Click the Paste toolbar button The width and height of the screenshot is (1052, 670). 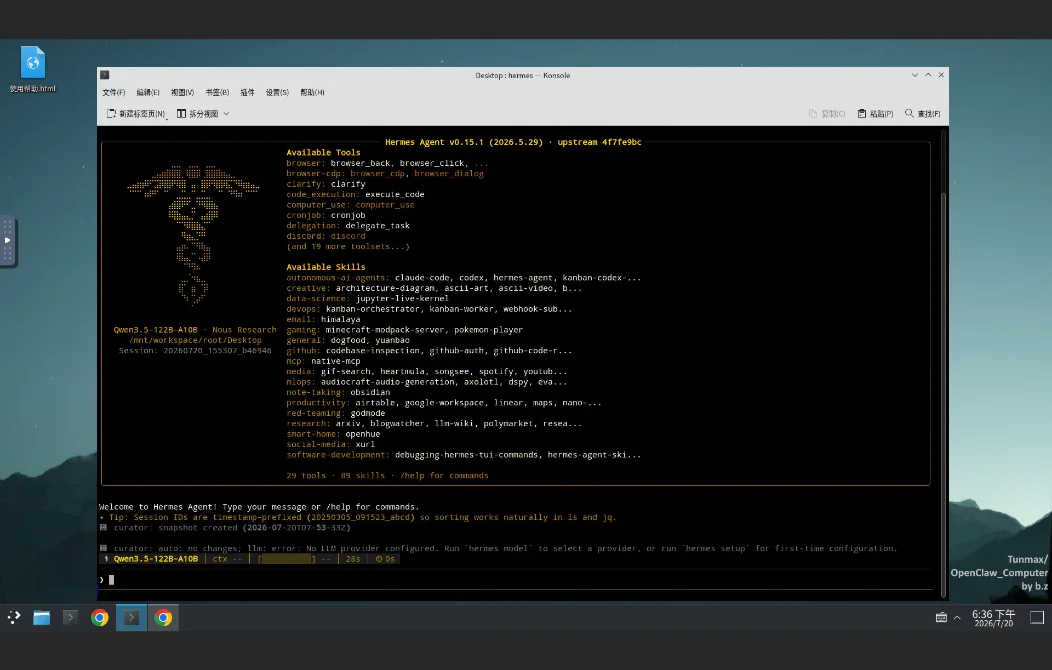(876, 114)
